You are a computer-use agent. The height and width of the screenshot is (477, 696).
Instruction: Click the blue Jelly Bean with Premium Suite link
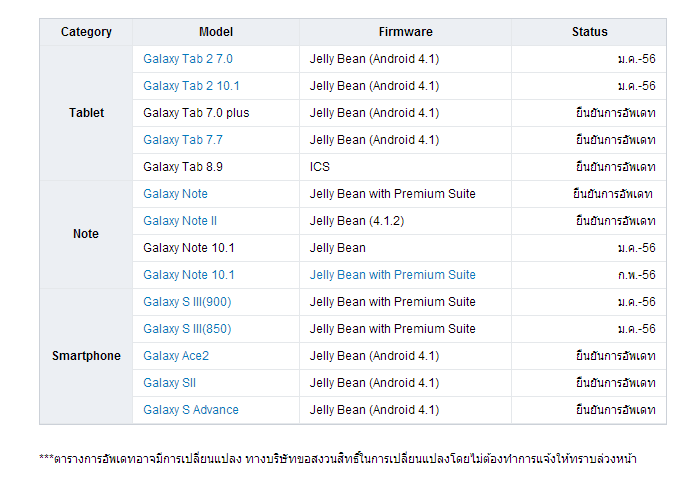(x=392, y=275)
